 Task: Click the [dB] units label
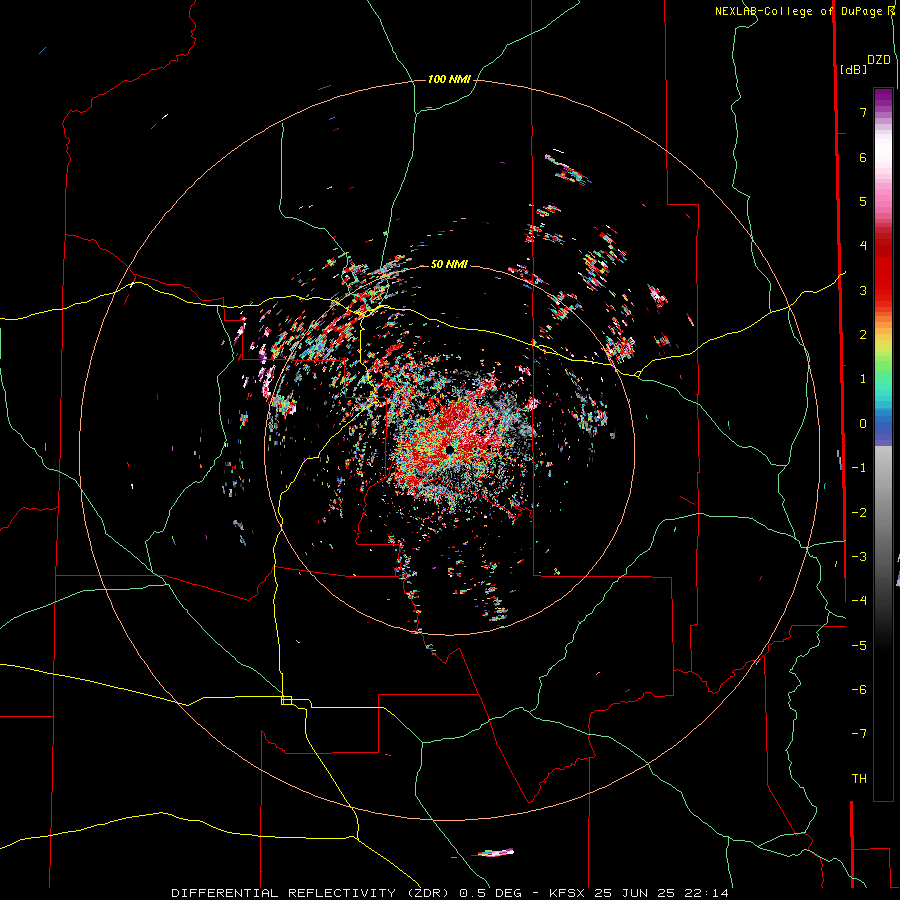pos(853,69)
